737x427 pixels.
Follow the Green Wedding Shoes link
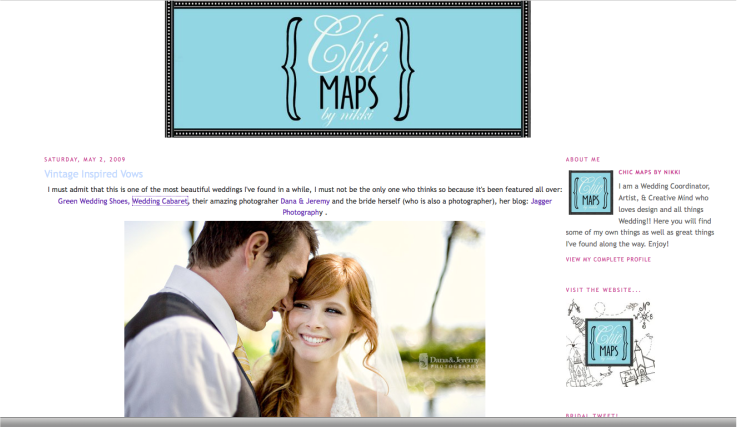(x=93, y=201)
